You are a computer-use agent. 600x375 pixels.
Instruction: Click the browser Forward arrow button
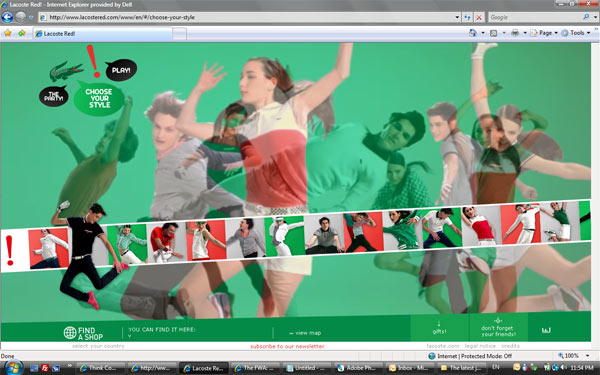click(x=21, y=17)
